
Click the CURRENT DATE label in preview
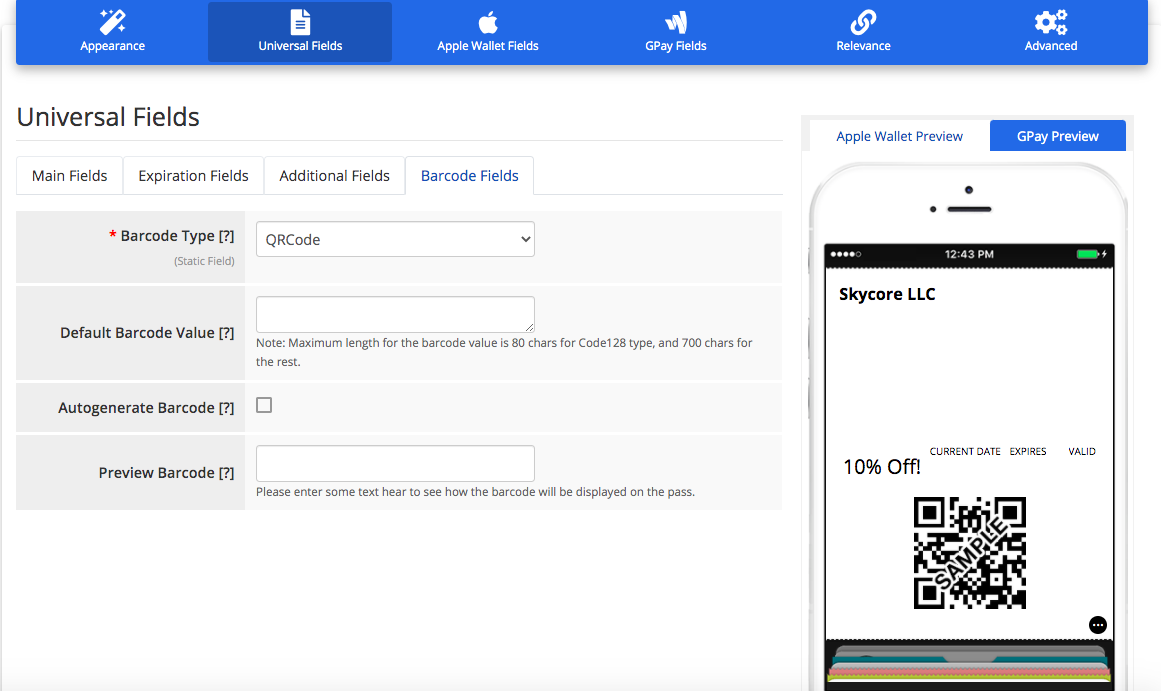(x=965, y=451)
